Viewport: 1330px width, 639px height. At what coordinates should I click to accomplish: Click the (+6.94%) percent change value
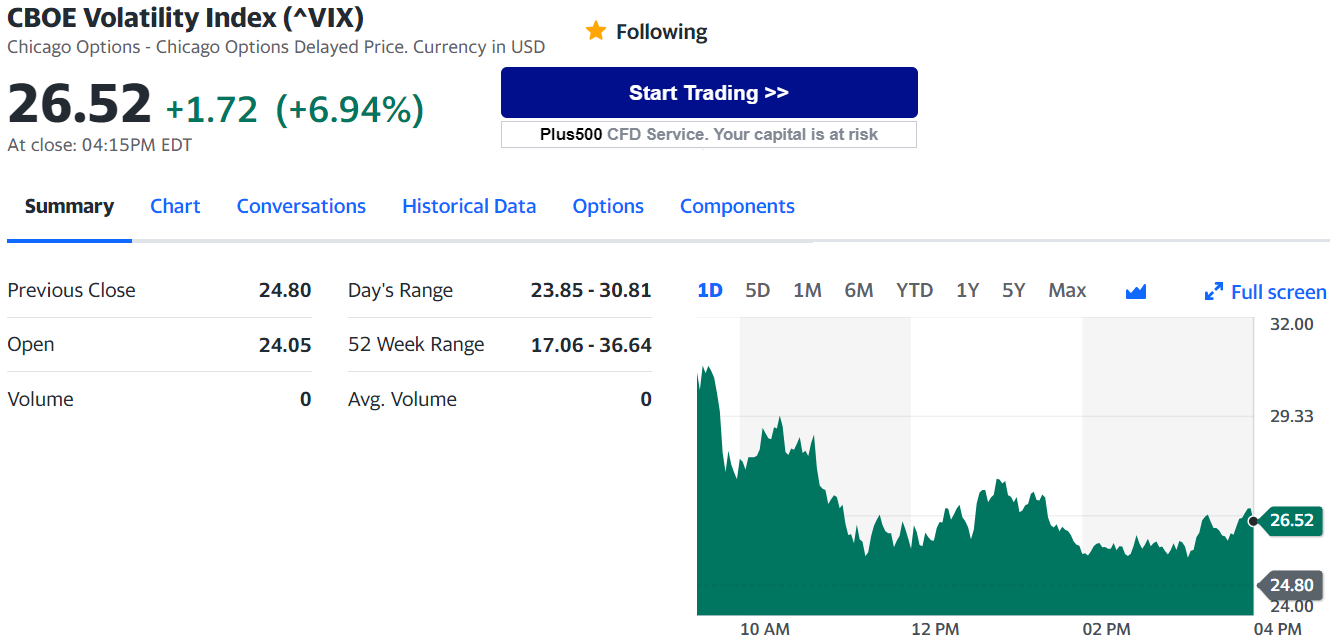pos(350,109)
